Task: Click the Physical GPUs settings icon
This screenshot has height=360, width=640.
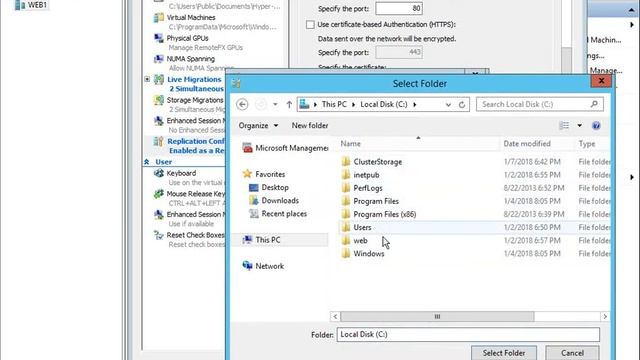Action: [158, 38]
